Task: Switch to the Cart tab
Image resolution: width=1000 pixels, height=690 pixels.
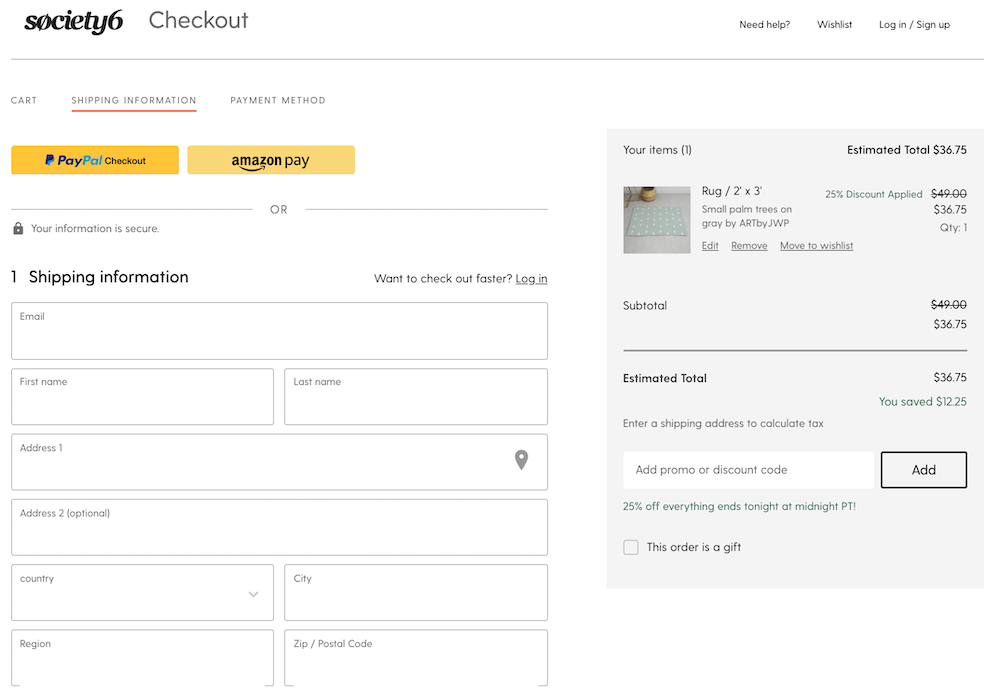Action: pos(24,100)
